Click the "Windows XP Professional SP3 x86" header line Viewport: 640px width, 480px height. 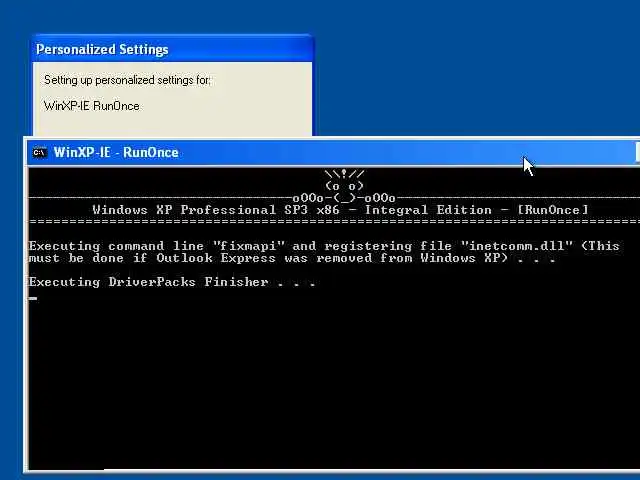pyautogui.click(x=340, y=210)
